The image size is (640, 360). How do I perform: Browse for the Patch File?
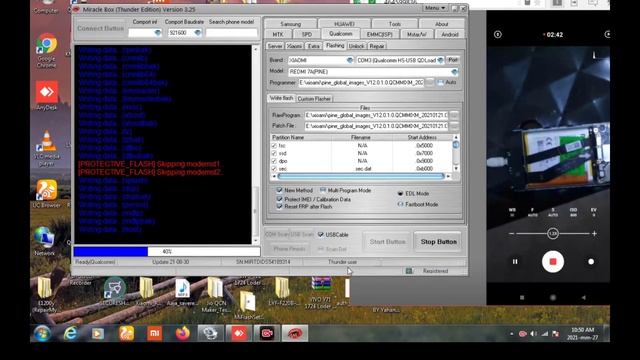click(454, 126)
